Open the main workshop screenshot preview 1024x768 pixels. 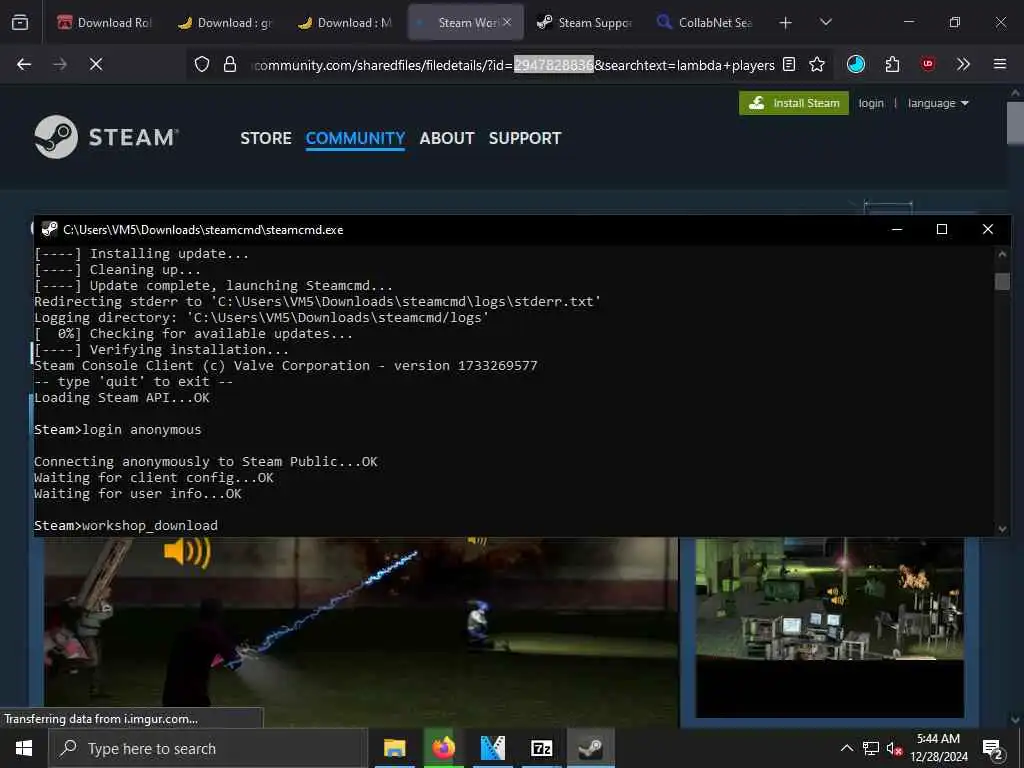[361, 632]
